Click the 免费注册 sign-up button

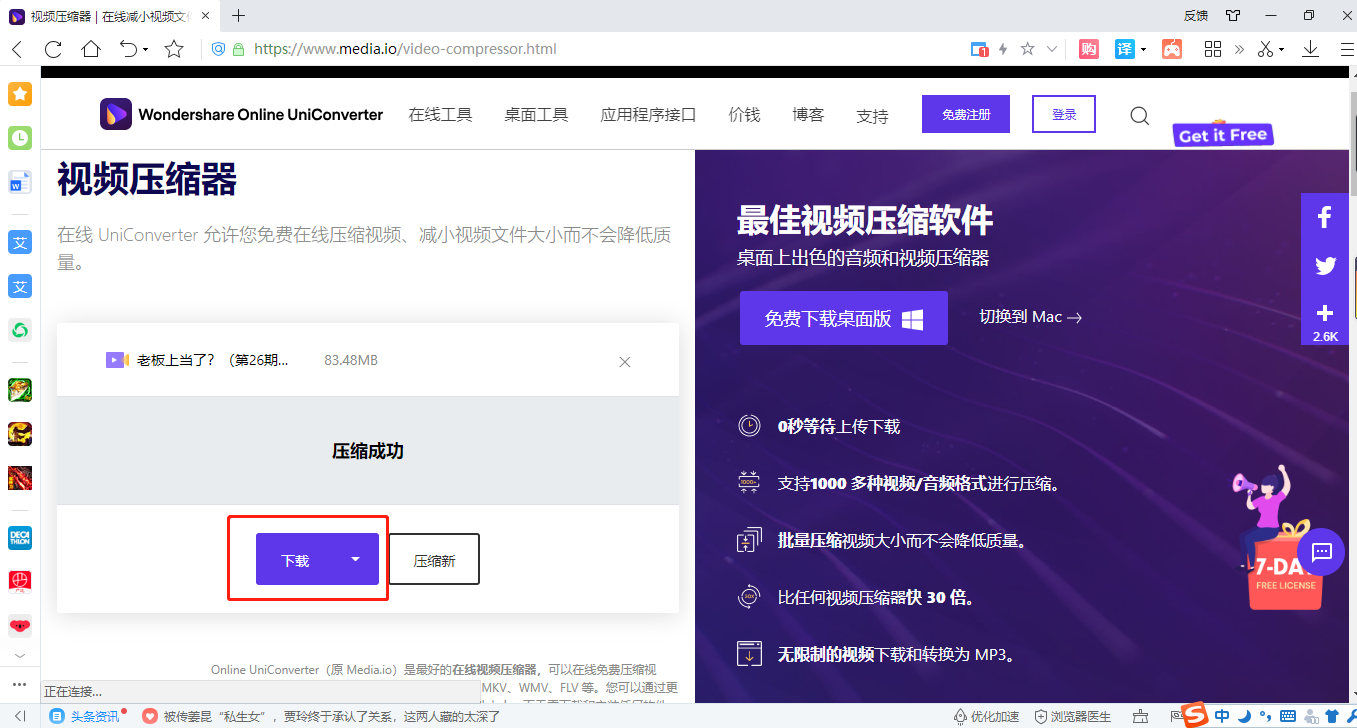pyautogui.click(x=966, y=114)
